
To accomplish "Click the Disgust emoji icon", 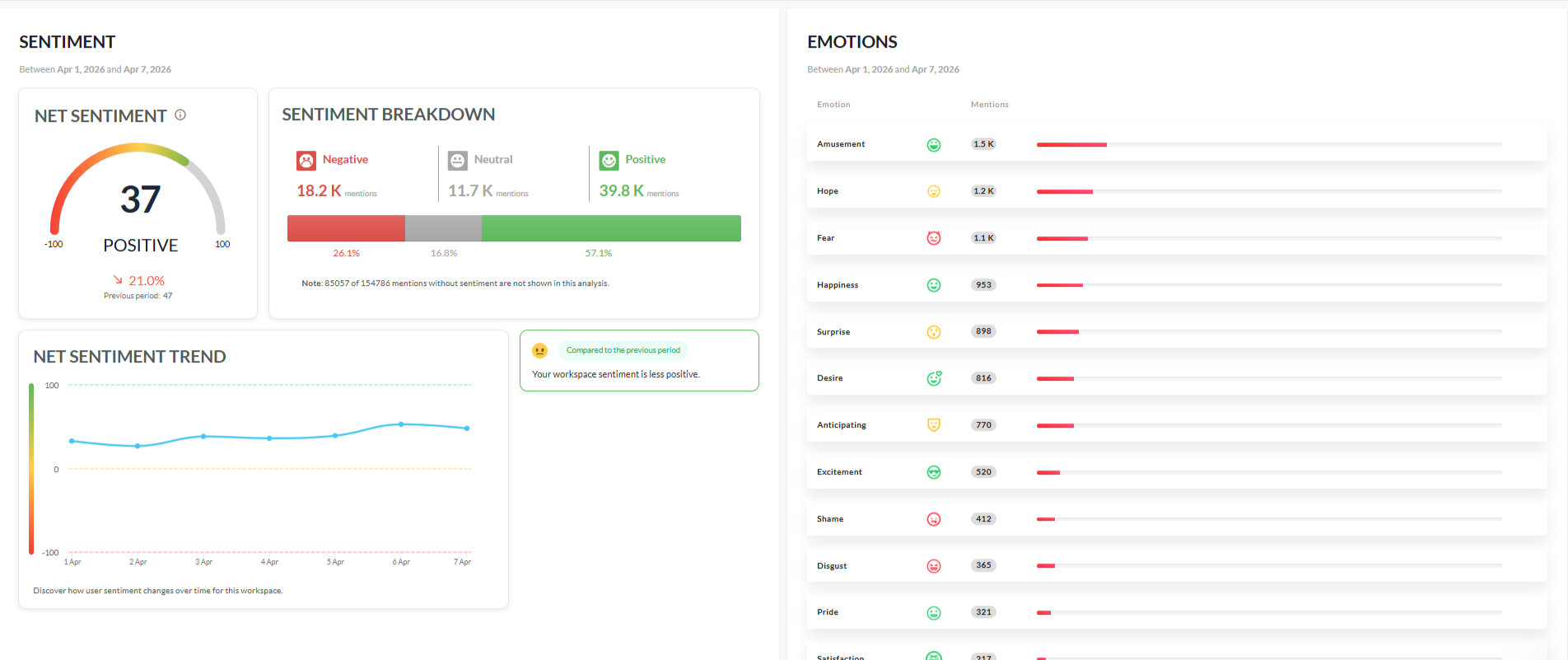I will coord(934,566).
